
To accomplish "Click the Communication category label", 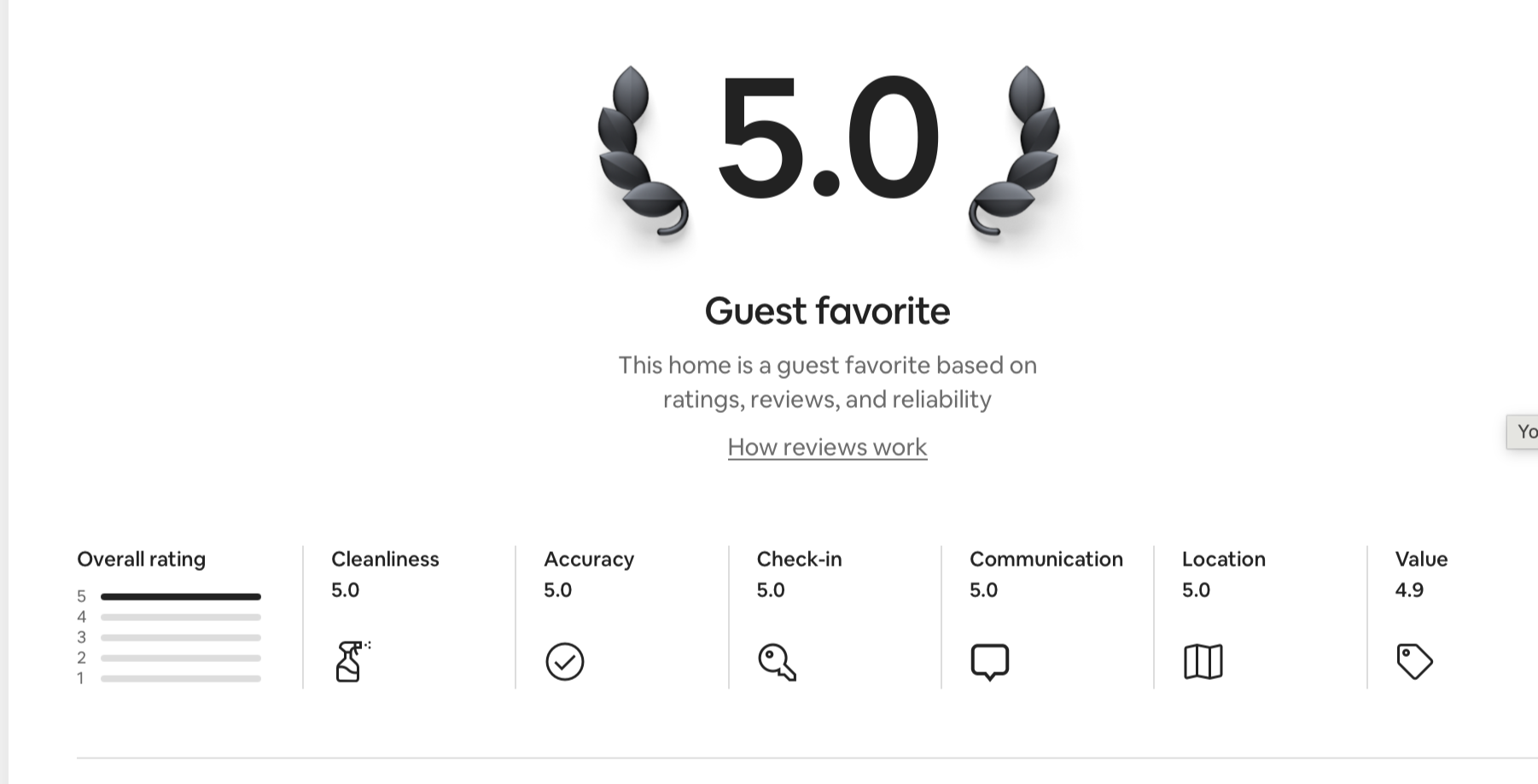I will coord(1046,559).
